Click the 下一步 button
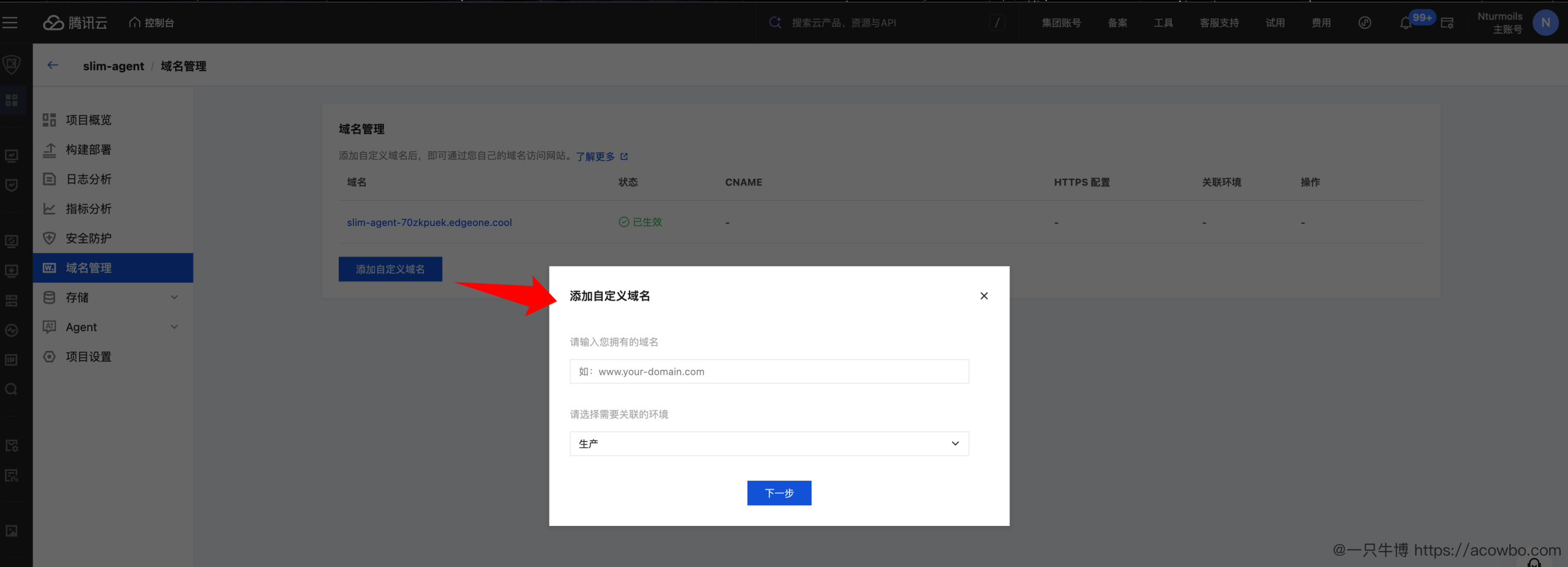Image resolution: width=1568 pixels, height=567 pixels. [779, 493]
